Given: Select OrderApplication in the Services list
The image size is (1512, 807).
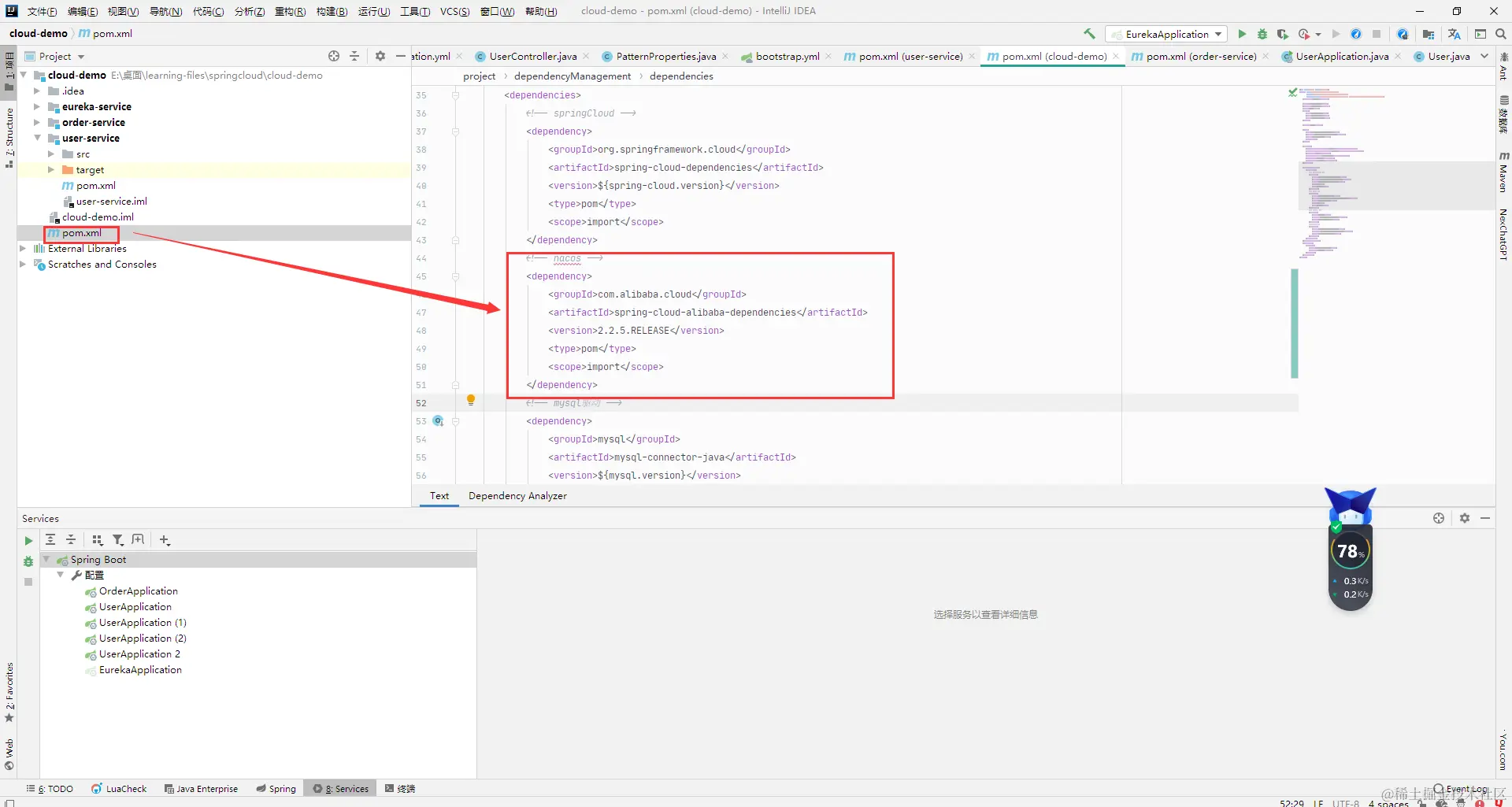Looking at the screenshot, I should pyautogui.click(x=138, y=591).
